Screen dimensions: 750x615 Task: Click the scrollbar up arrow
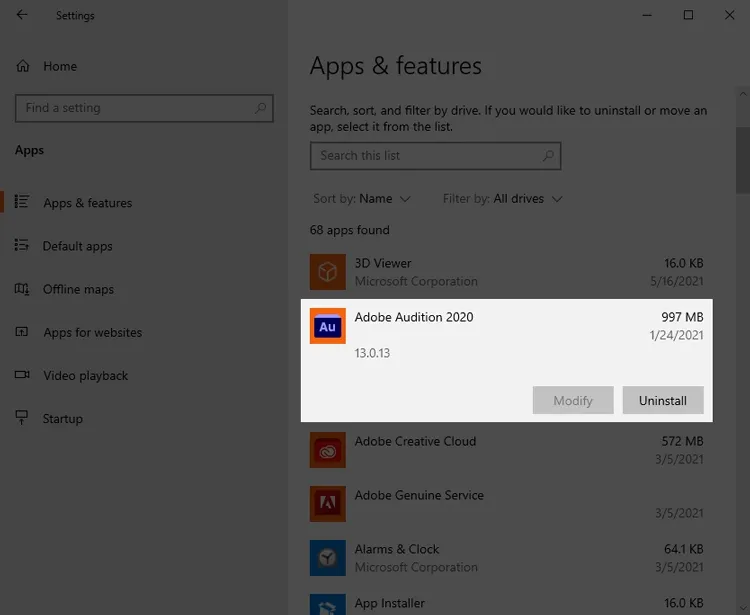[x=743, y=94]
